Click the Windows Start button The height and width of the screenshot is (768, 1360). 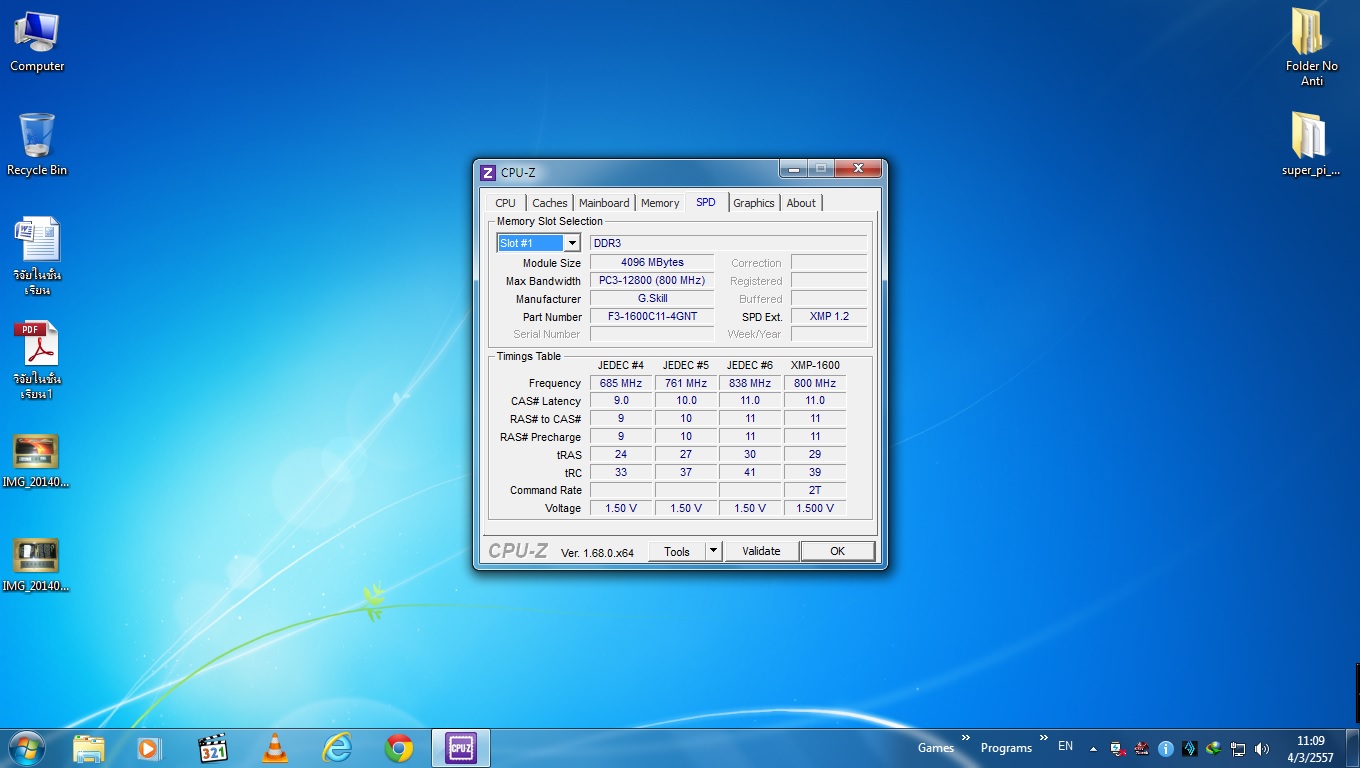coord(26,748)
